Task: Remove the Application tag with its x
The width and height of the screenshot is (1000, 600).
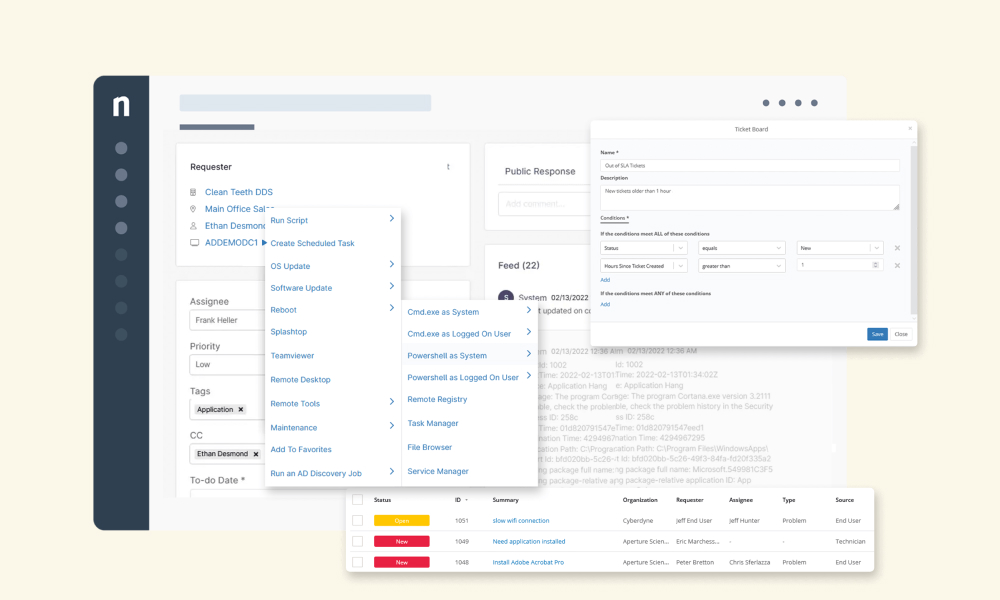Action: coord(241,409)
